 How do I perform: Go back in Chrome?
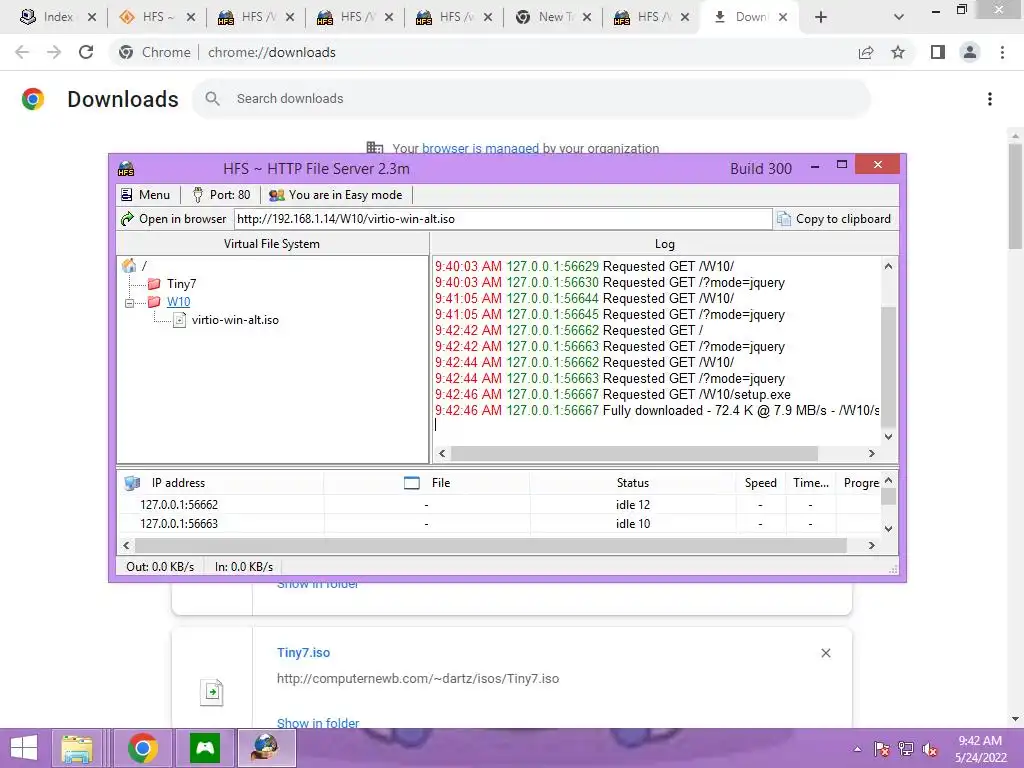[22, 52]
